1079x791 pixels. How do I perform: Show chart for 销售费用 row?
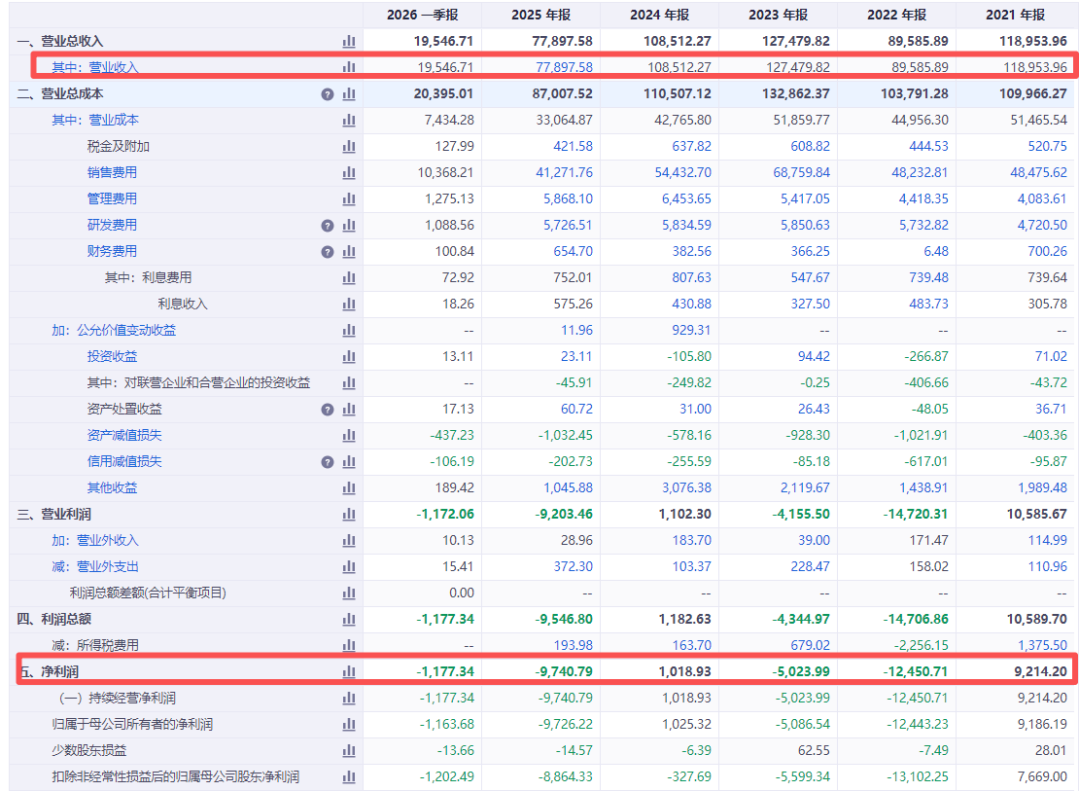tap(349, 172)
